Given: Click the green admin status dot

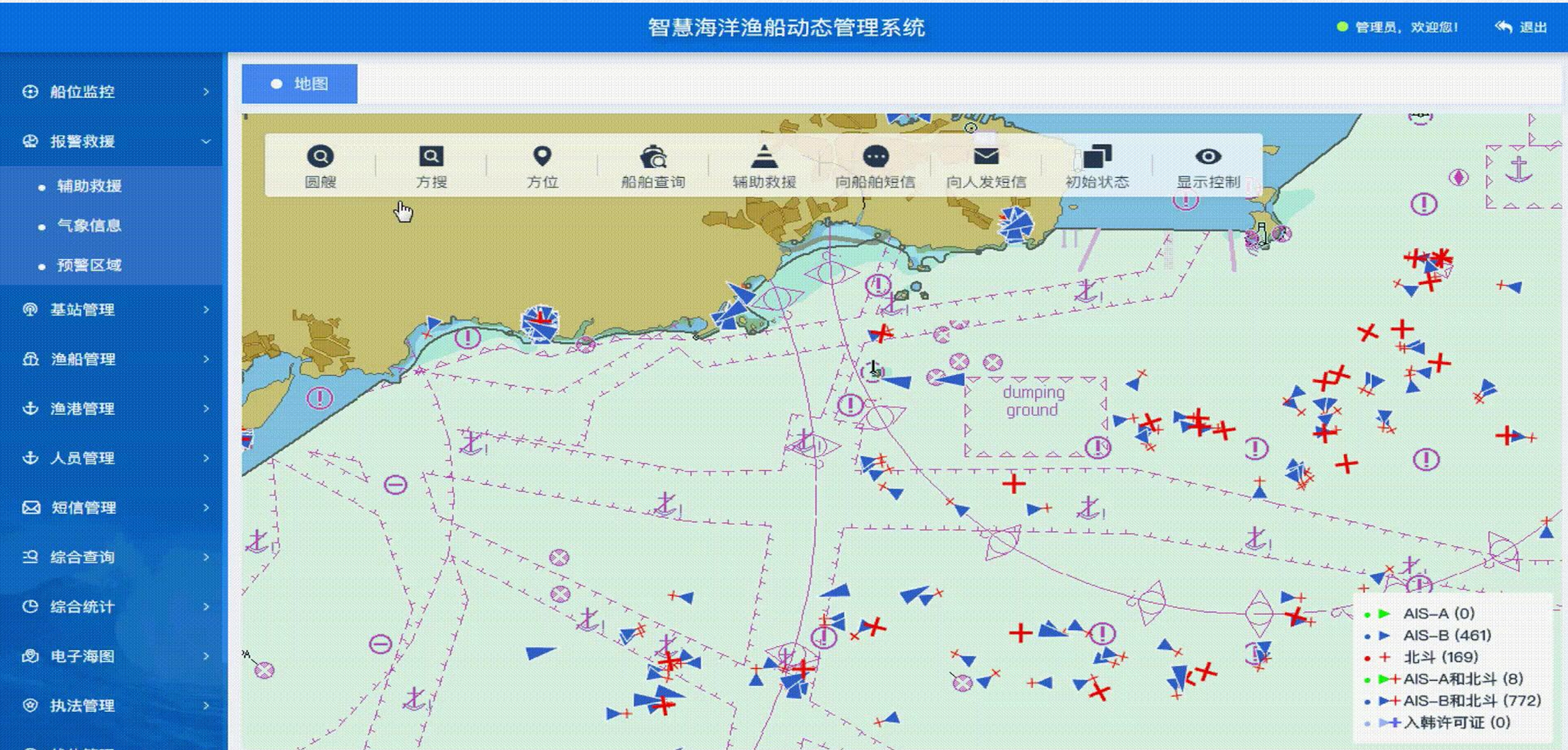Looking at the screenshot, I should coord(1342,27).
